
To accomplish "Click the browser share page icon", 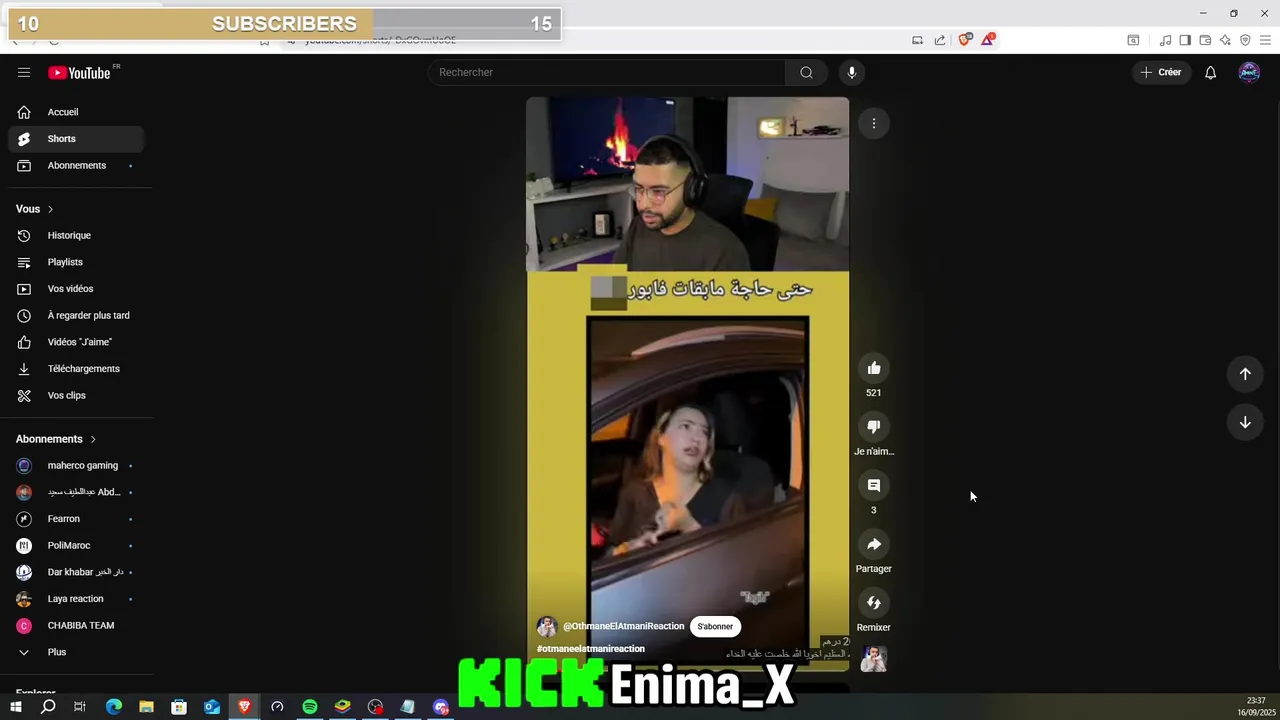I will (940, 40).
